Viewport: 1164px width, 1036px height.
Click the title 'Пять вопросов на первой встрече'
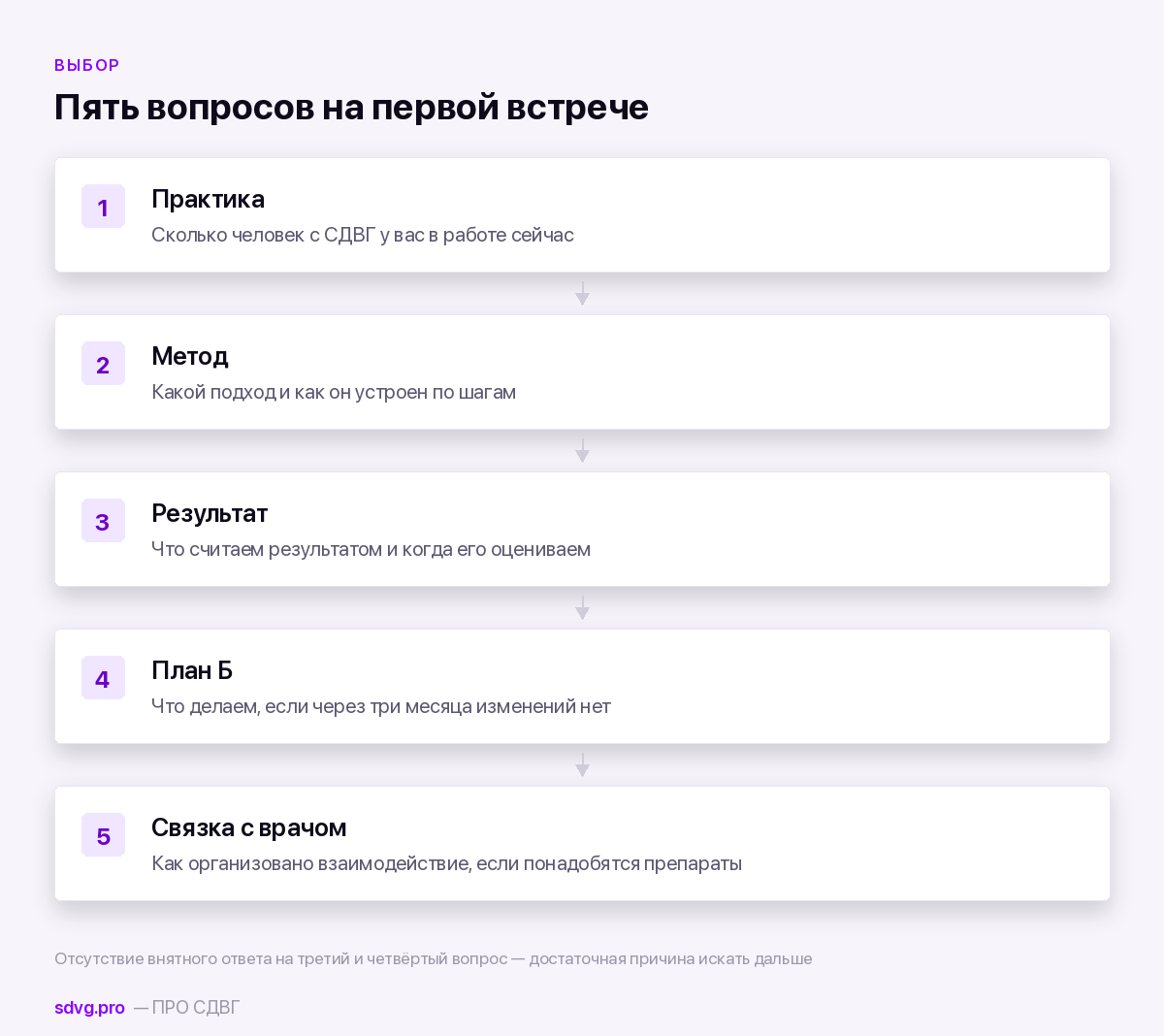(x=351, y=107)
